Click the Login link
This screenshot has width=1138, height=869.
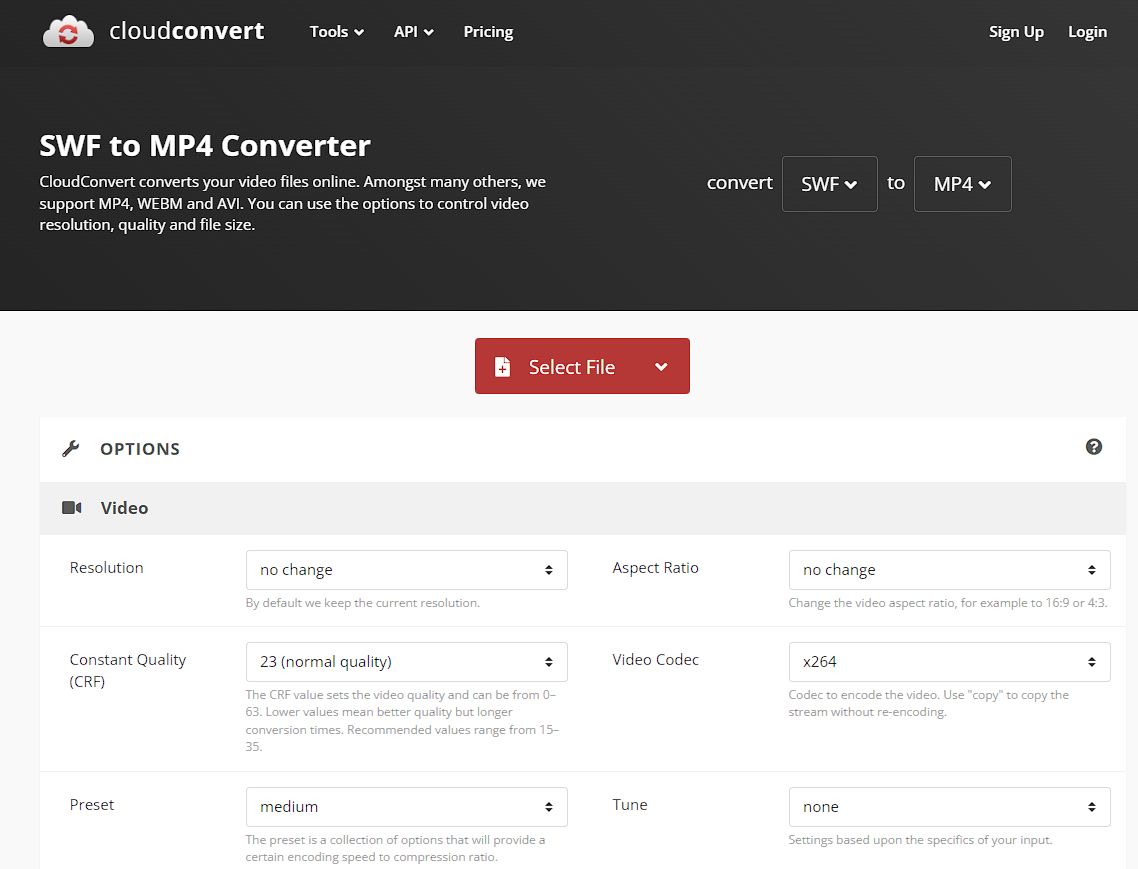(x=1087, y=32)
